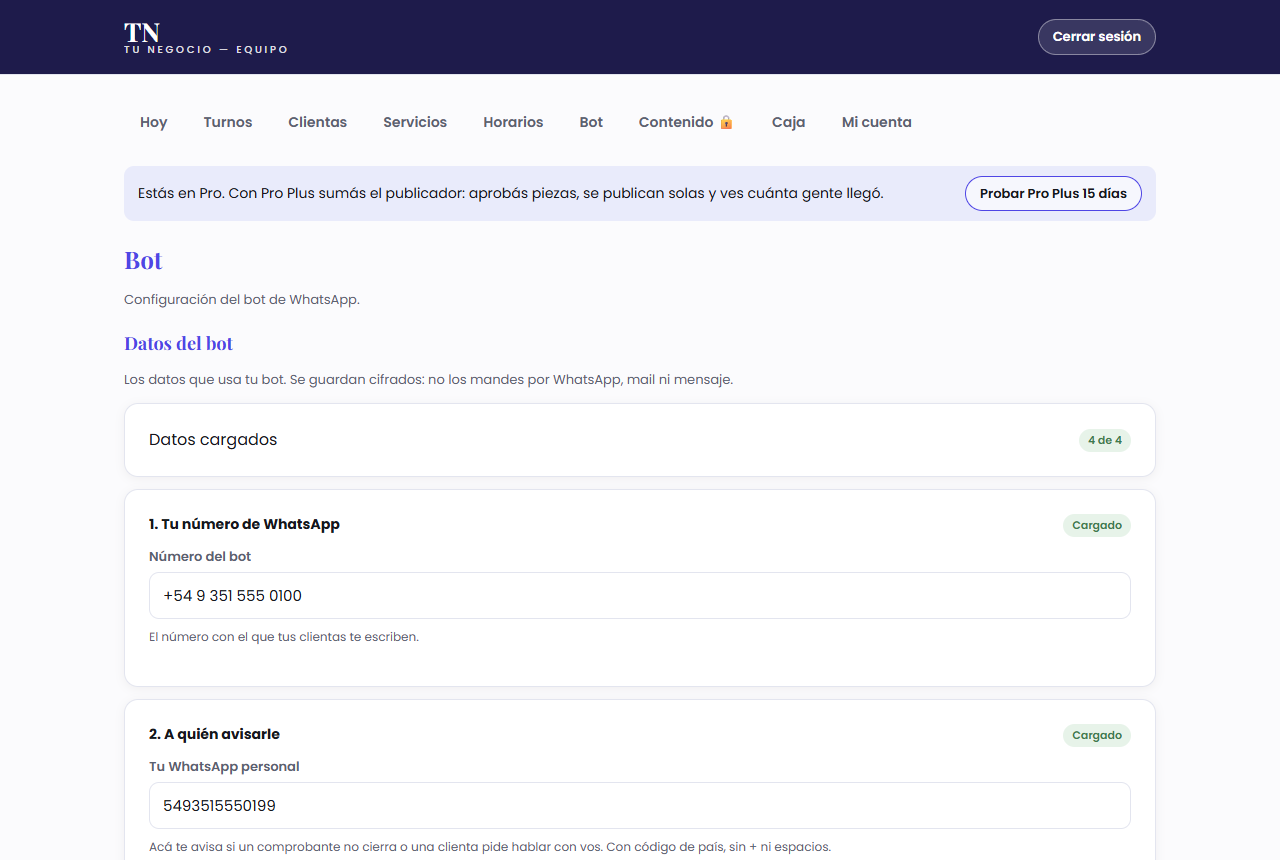
Task: Select the Horarios tab
Action: coord(513,122)
